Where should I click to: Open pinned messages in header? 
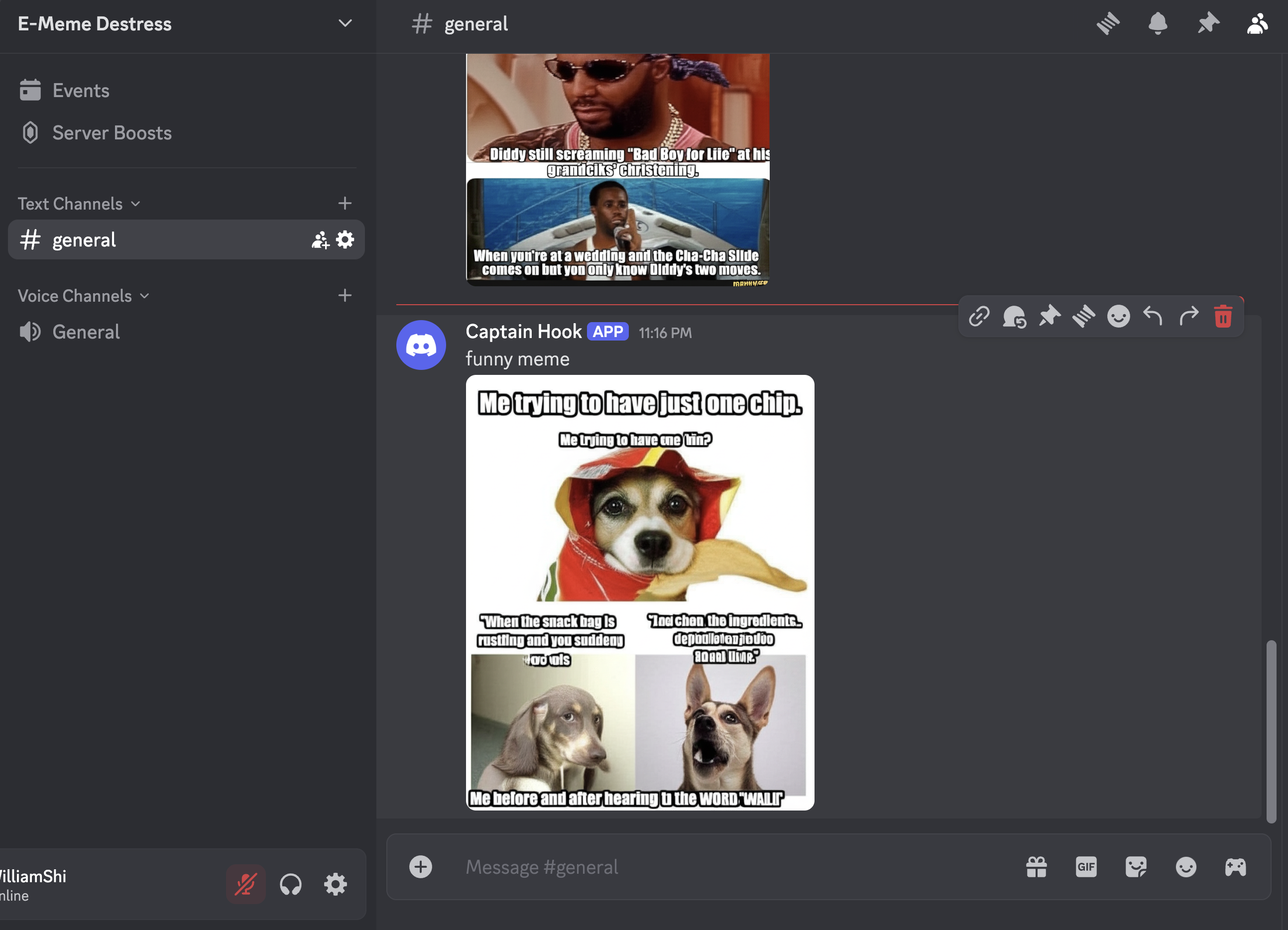pos(1208,24)
